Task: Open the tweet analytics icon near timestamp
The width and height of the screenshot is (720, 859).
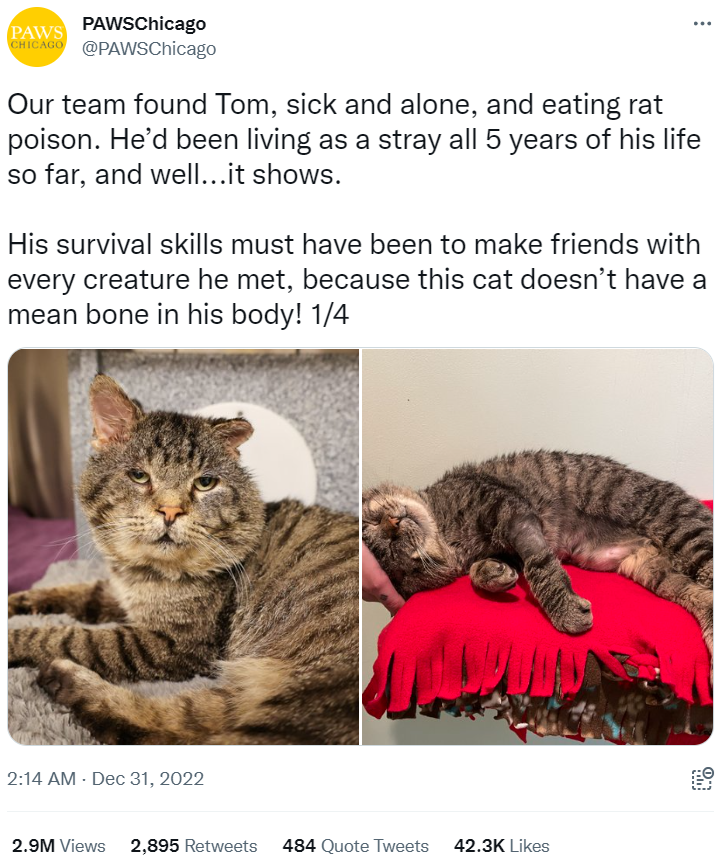Action: coord(702,779)
